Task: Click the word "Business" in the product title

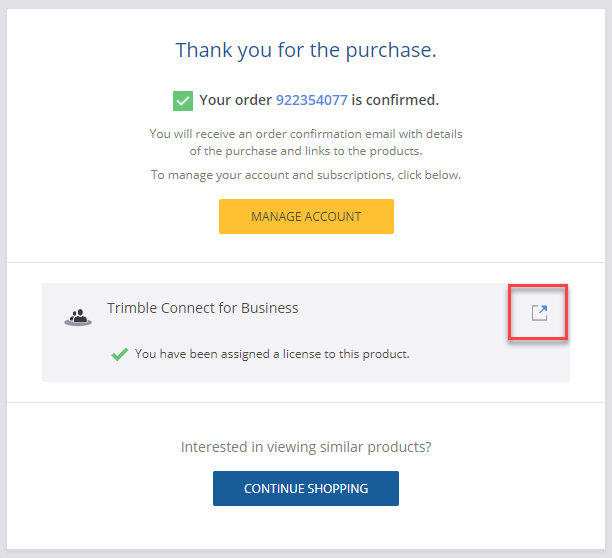Action: [x=270, y=308]
